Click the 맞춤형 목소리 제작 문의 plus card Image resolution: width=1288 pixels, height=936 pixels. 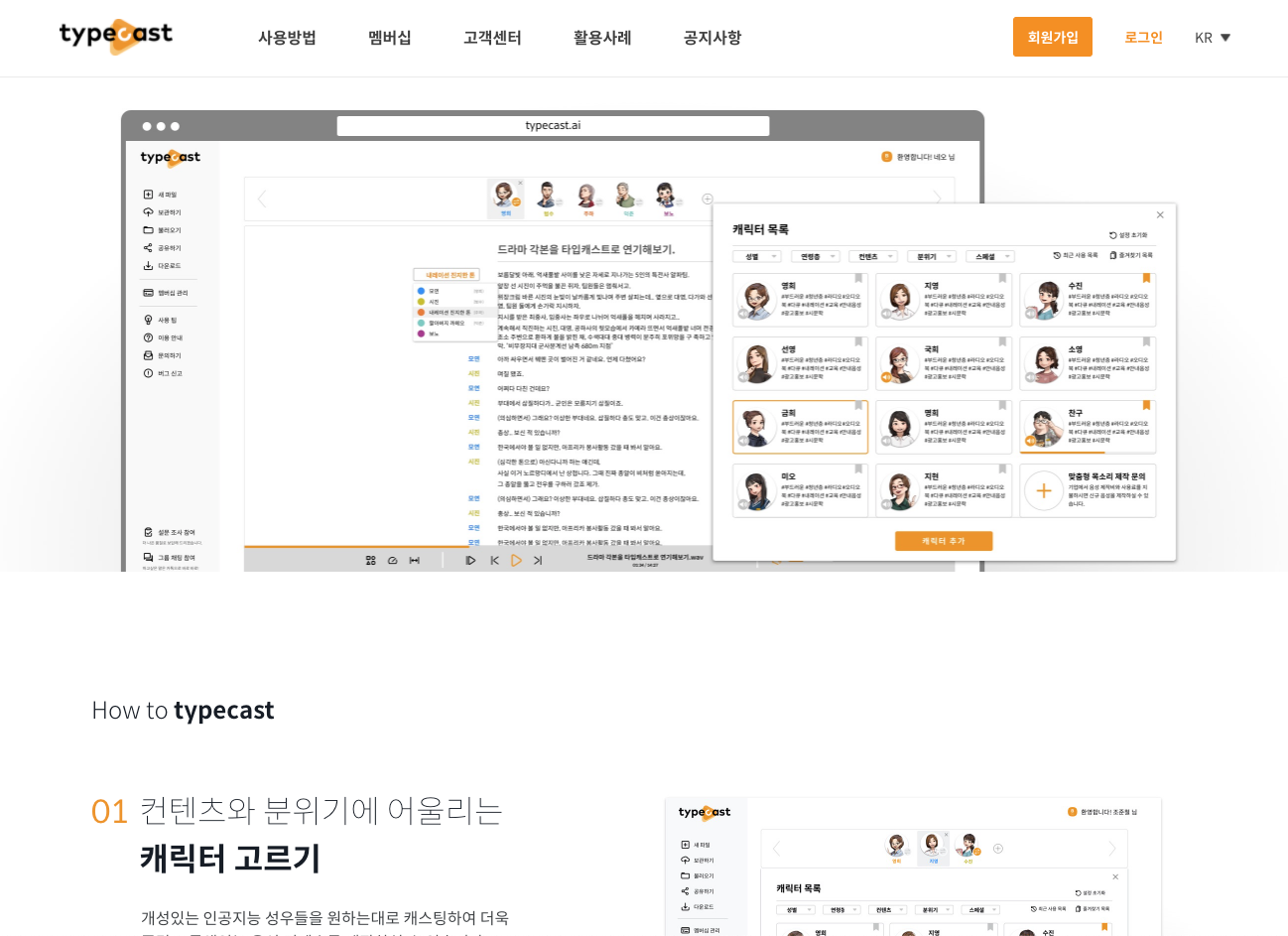[x=1088, y=490]
